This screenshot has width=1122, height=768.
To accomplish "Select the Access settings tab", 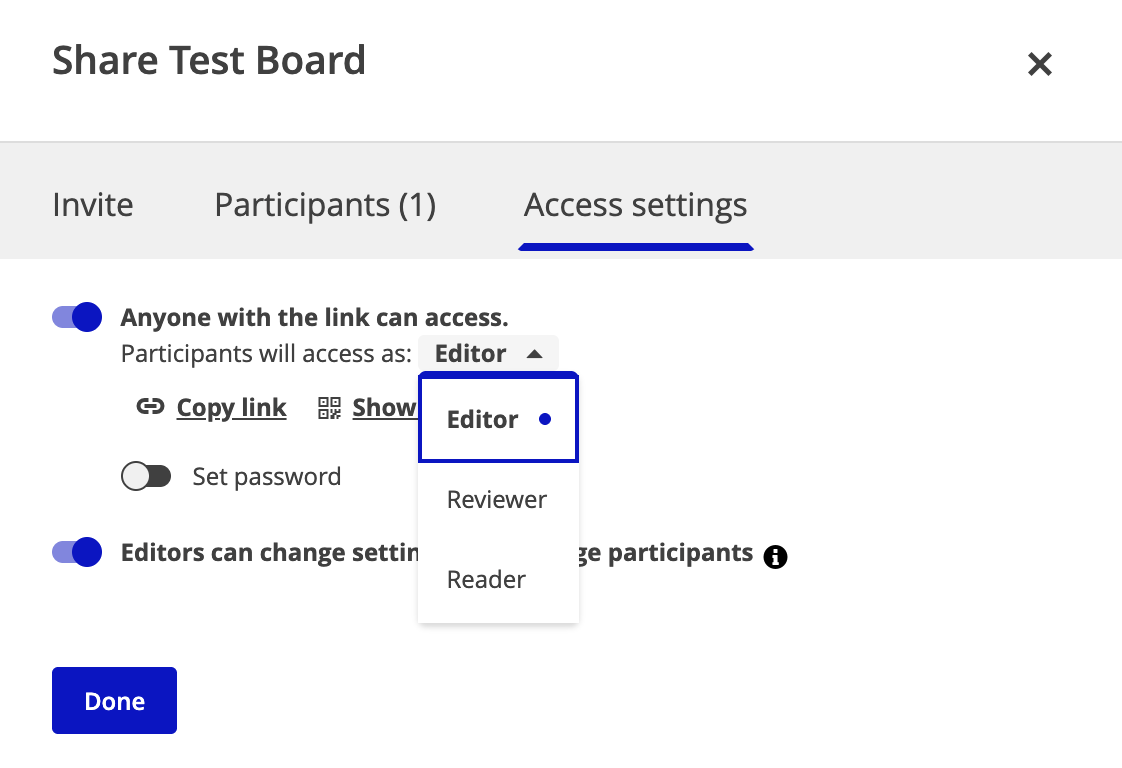I will (x=635, y=205).
